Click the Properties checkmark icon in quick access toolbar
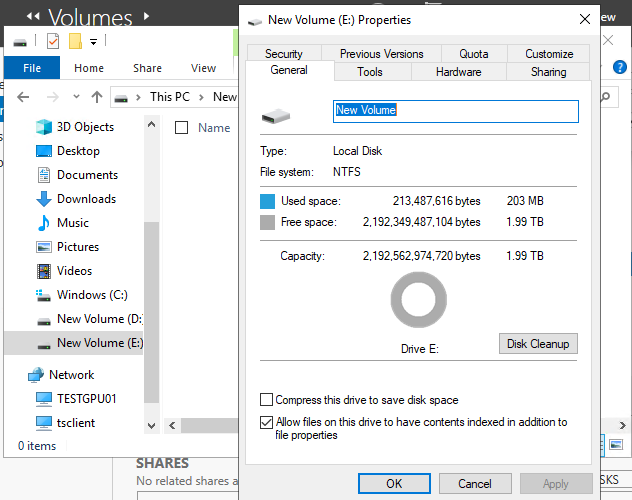 point(53,41)
